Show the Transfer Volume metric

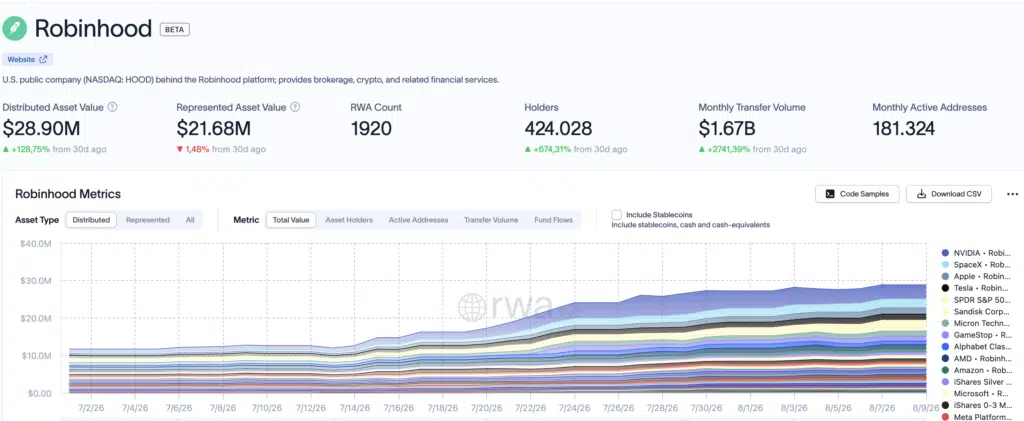coord(491,220)
